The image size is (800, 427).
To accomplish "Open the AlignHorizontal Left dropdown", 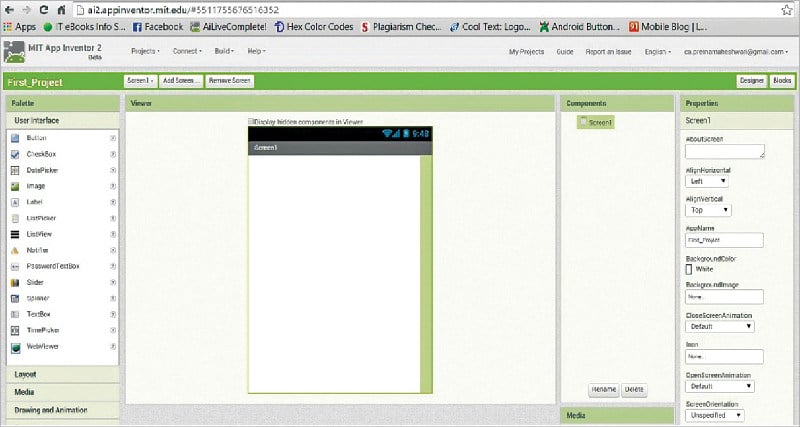I will pyautogui.click(x=707, y=181).
